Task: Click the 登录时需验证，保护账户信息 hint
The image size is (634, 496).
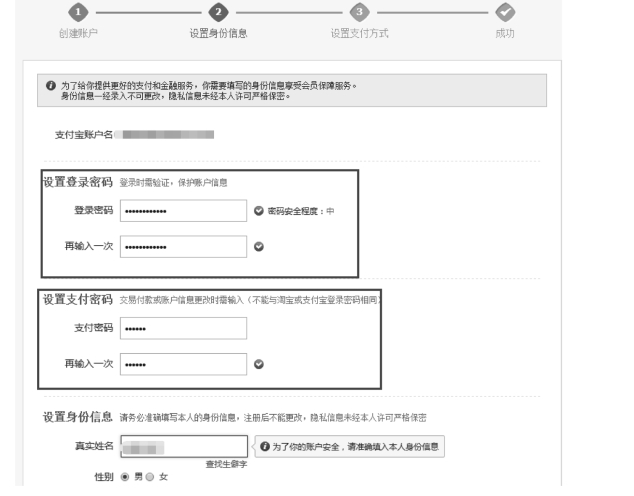Action: coord(173,183)
